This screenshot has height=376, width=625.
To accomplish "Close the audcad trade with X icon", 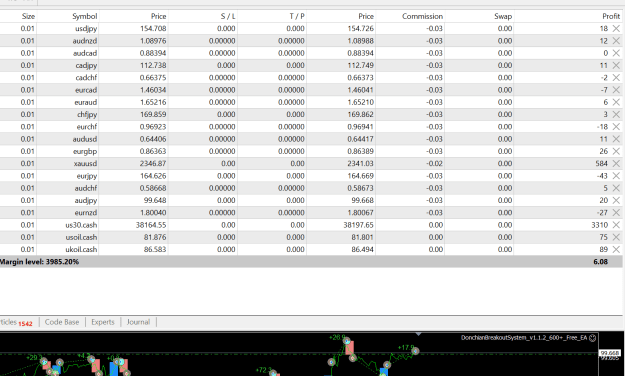I will coord(616,53).
